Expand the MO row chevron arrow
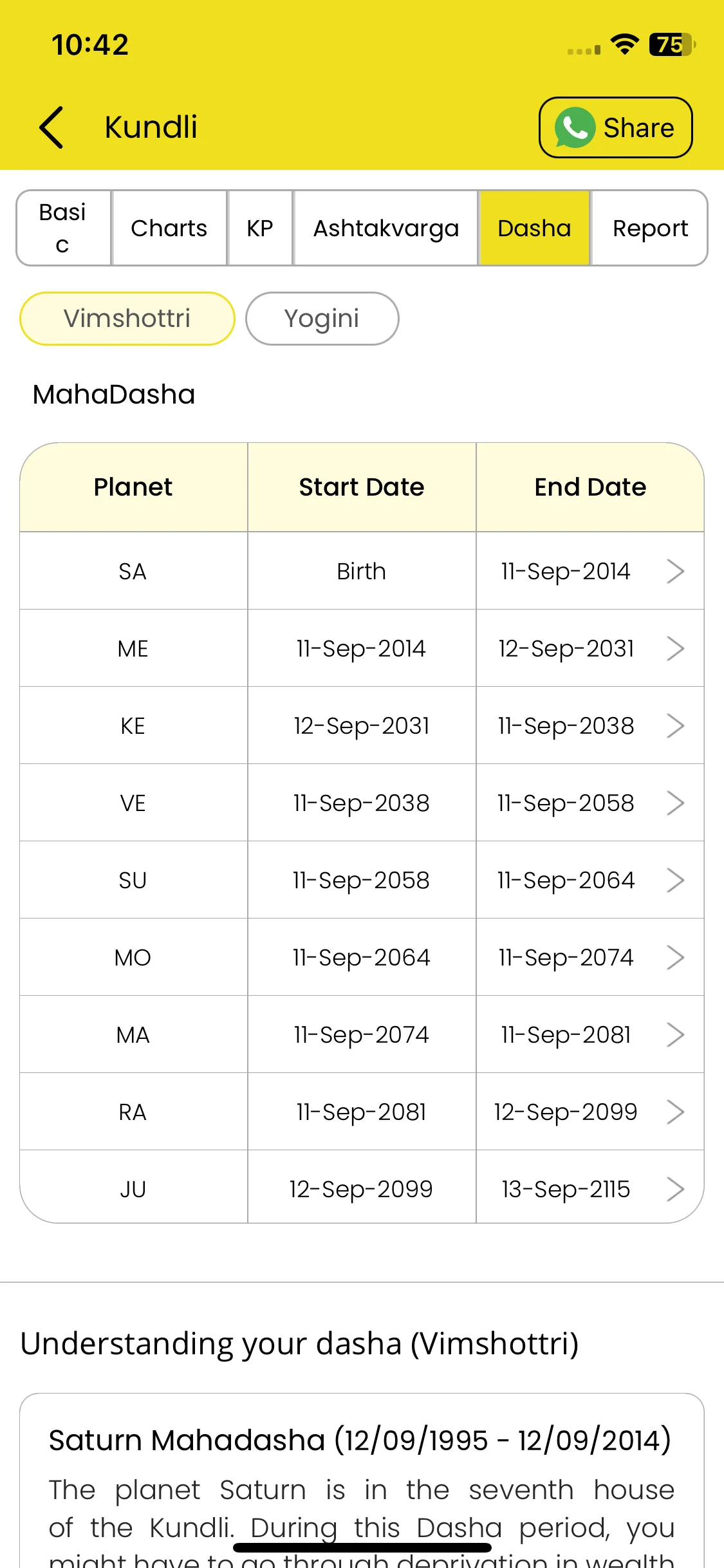Viewport: 724px width, 1568px height. click(x=675, y=957)
